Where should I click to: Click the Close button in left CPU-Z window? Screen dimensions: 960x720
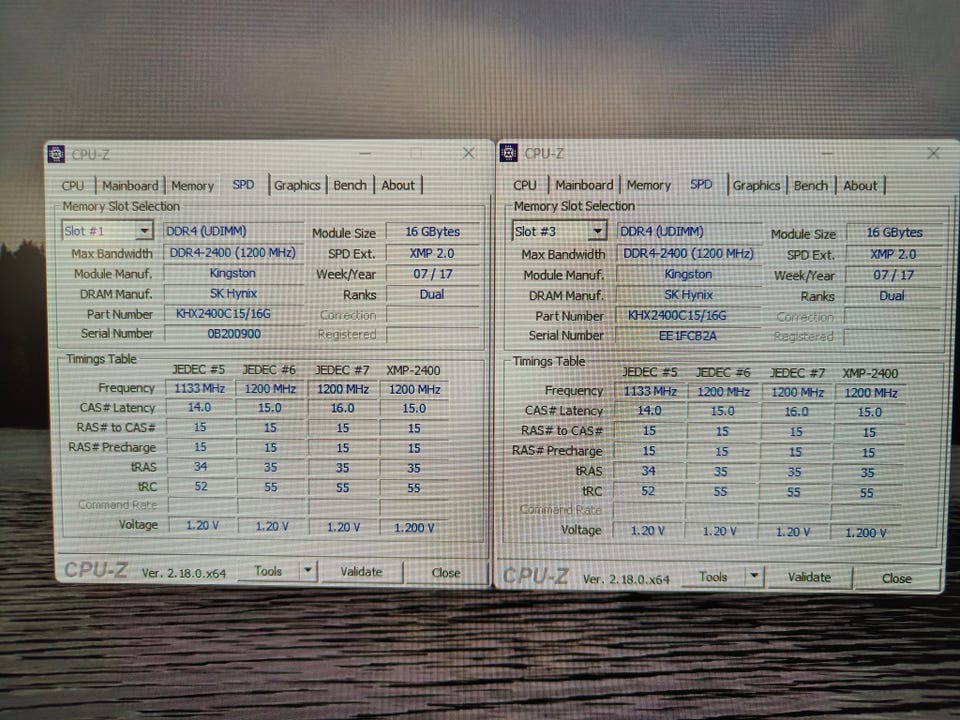[x=445, y=572]
